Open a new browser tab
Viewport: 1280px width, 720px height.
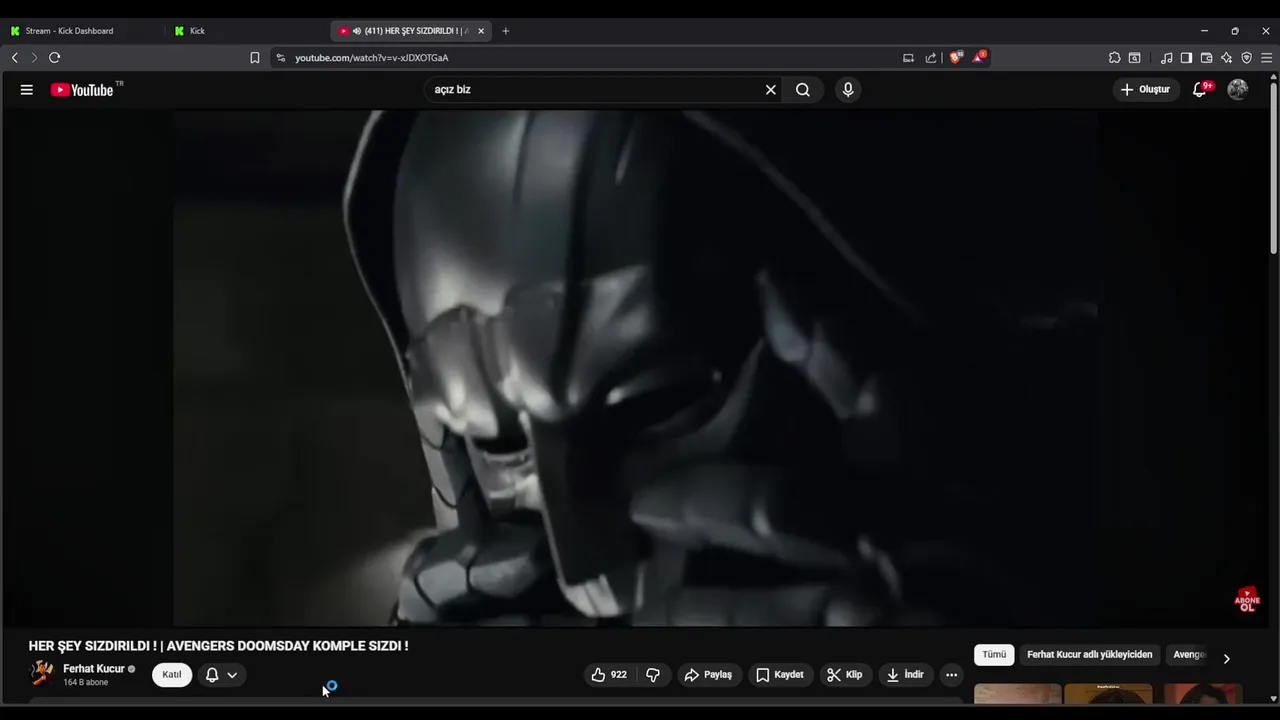coord(505,31)
